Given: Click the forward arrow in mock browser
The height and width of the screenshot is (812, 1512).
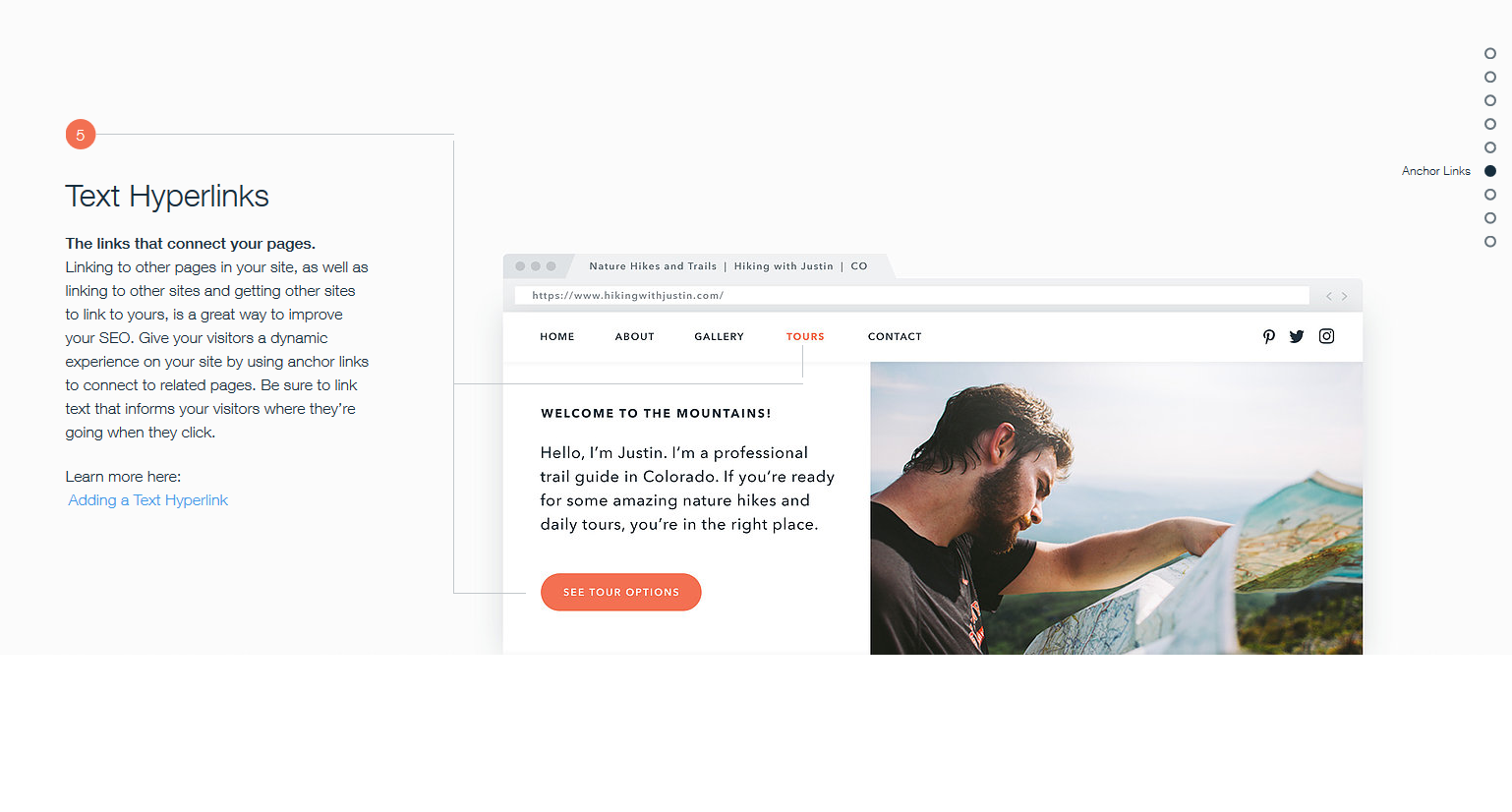Looking at the screenshot, I should coord(1344,296).
